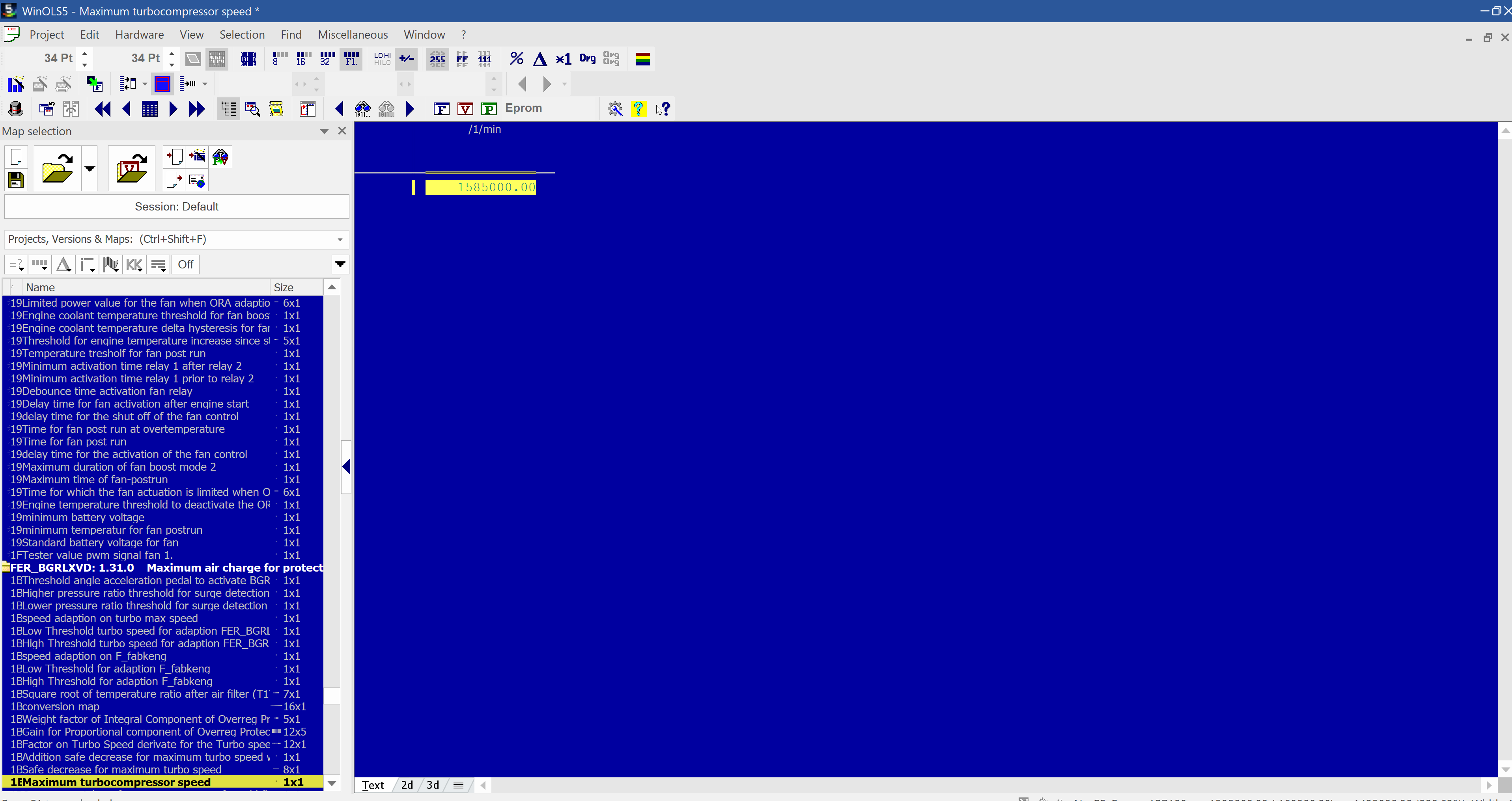Open project with yellow folder icon
The height and width of the screenshot is (801, 1512).
tap(57, 168)
